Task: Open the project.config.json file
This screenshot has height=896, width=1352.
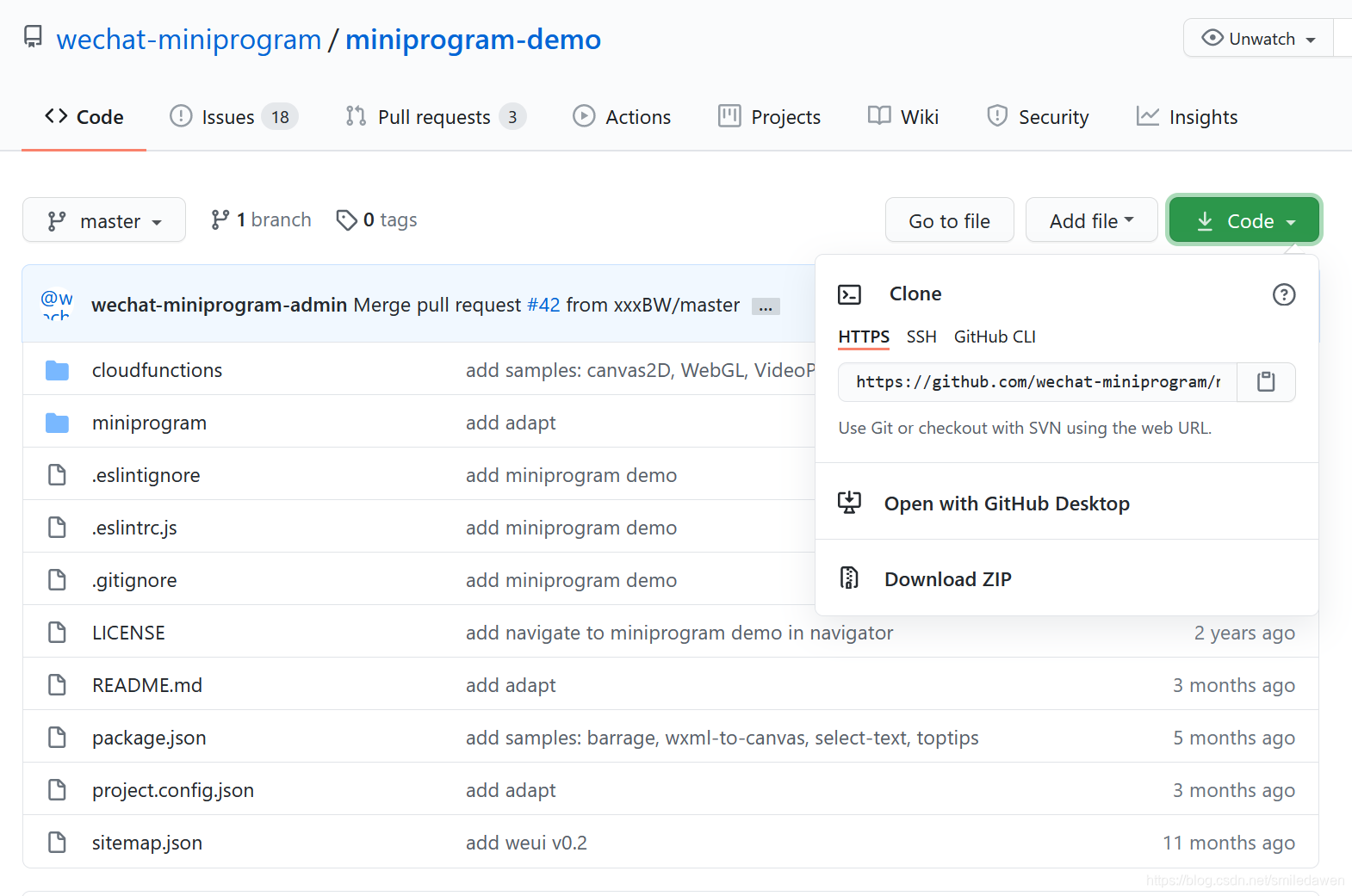Action: coord(173,790)
